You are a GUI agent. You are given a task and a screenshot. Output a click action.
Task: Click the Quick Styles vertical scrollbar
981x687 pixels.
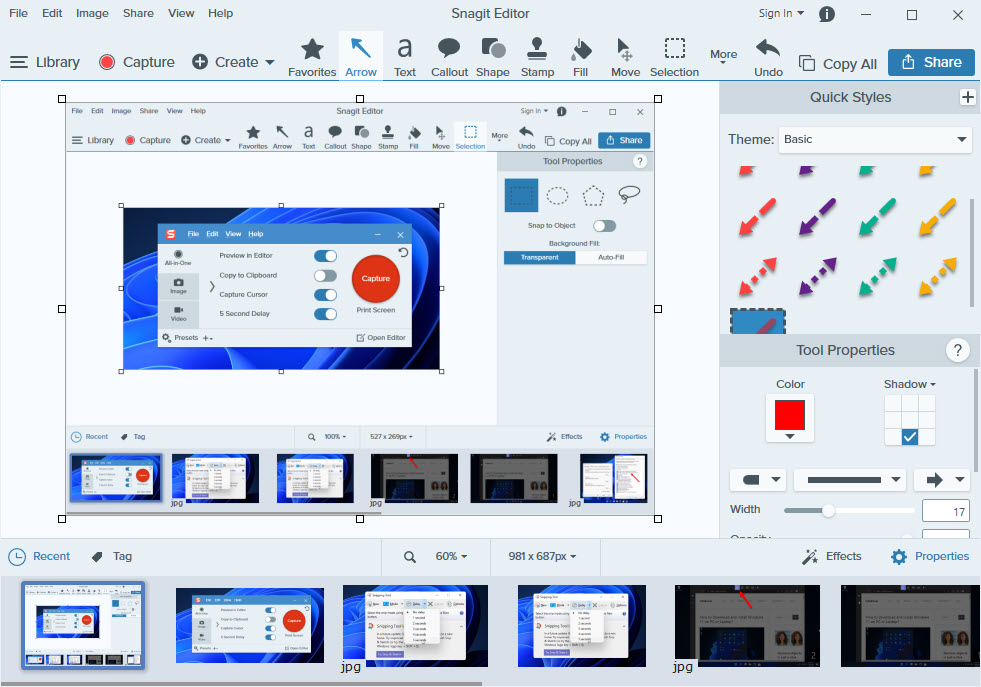972,253
